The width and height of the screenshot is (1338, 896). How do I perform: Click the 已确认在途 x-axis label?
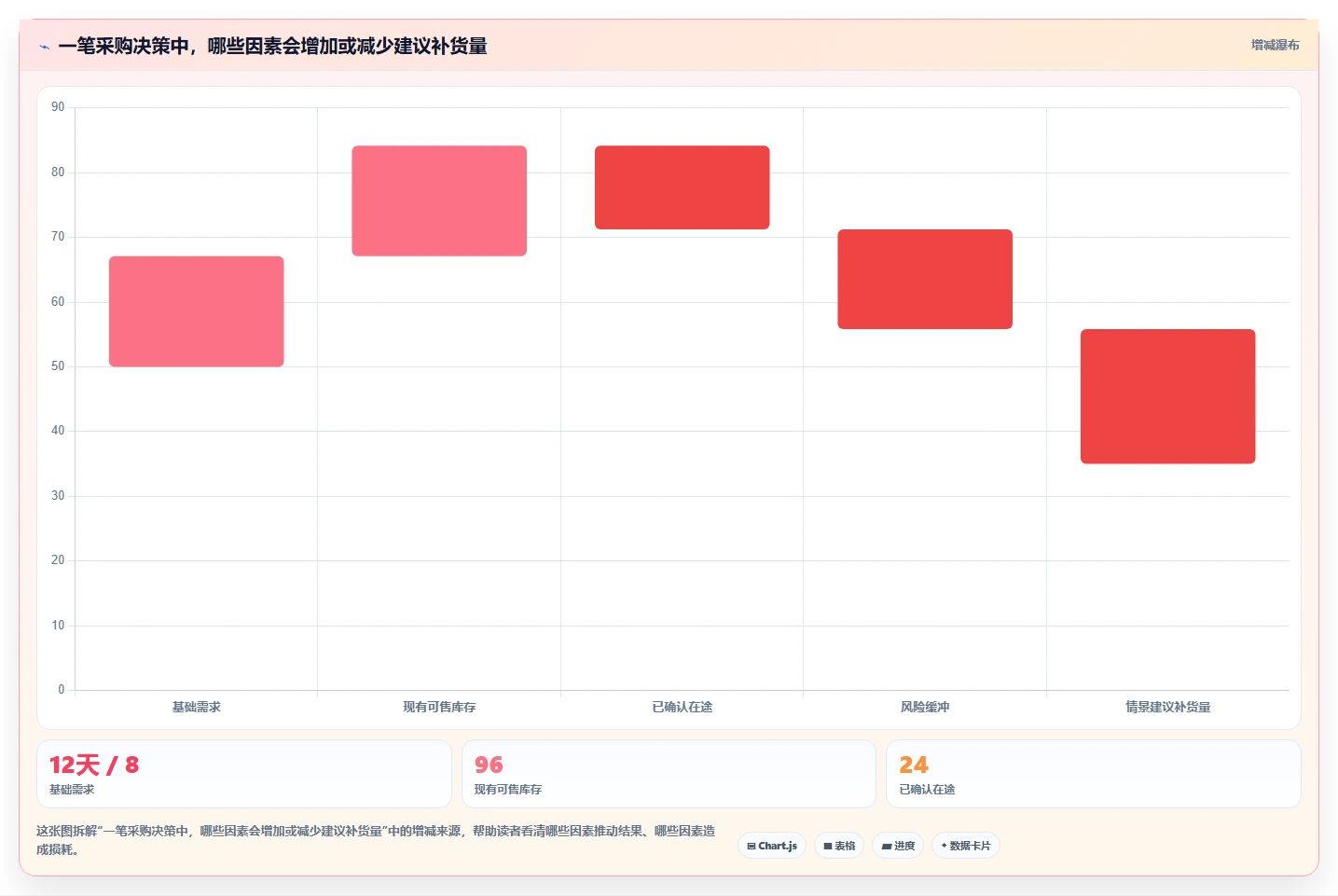(682, 707)
